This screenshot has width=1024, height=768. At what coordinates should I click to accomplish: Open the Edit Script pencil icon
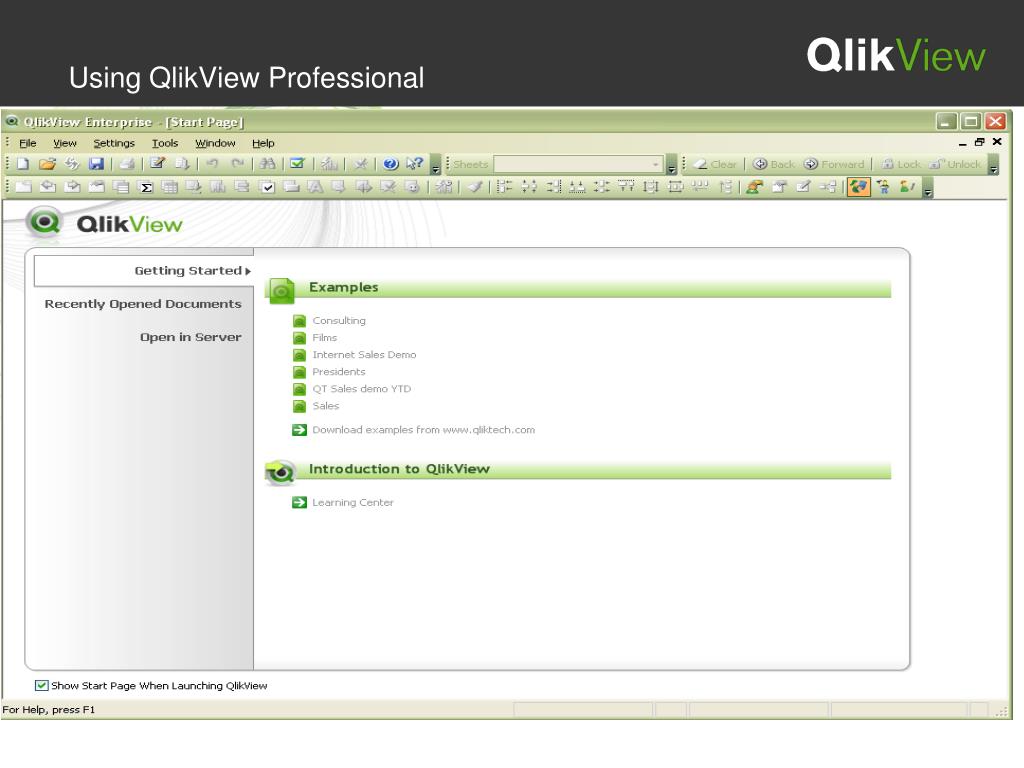click(157, 164)
